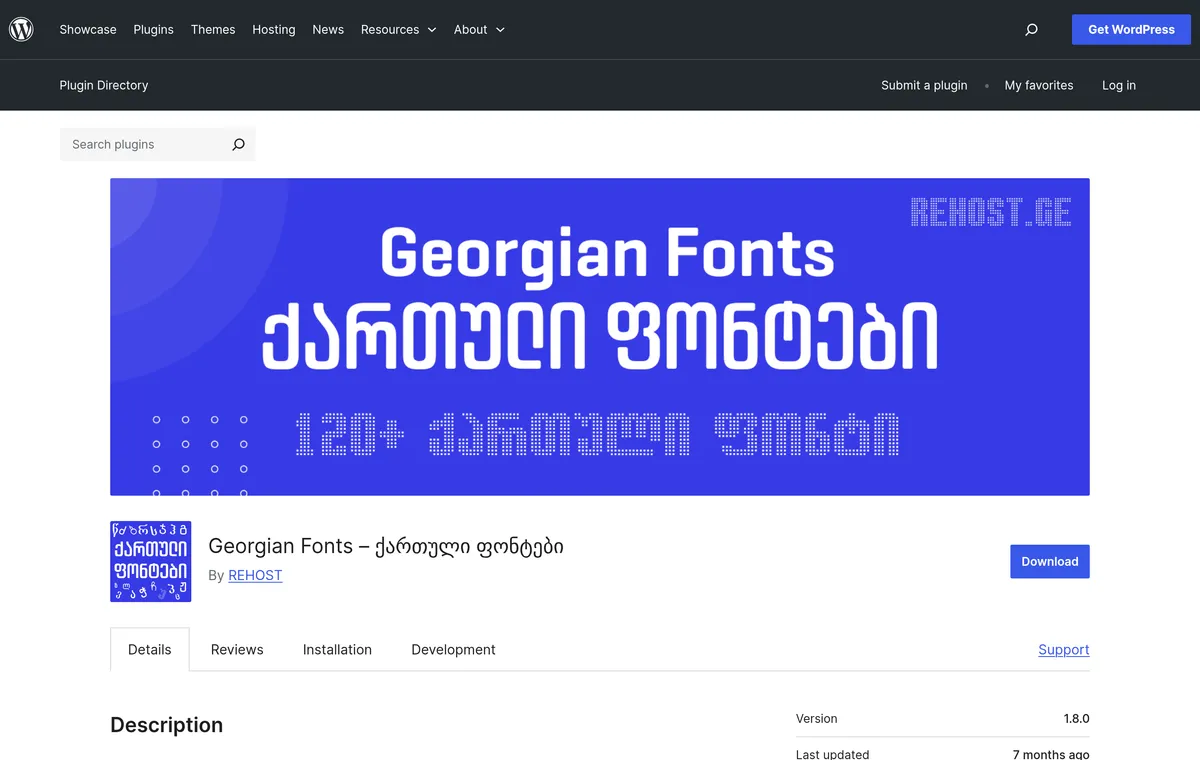Open the Plugins menu item
This screenshot has height=760, width=1200.
tap(154, 30)
